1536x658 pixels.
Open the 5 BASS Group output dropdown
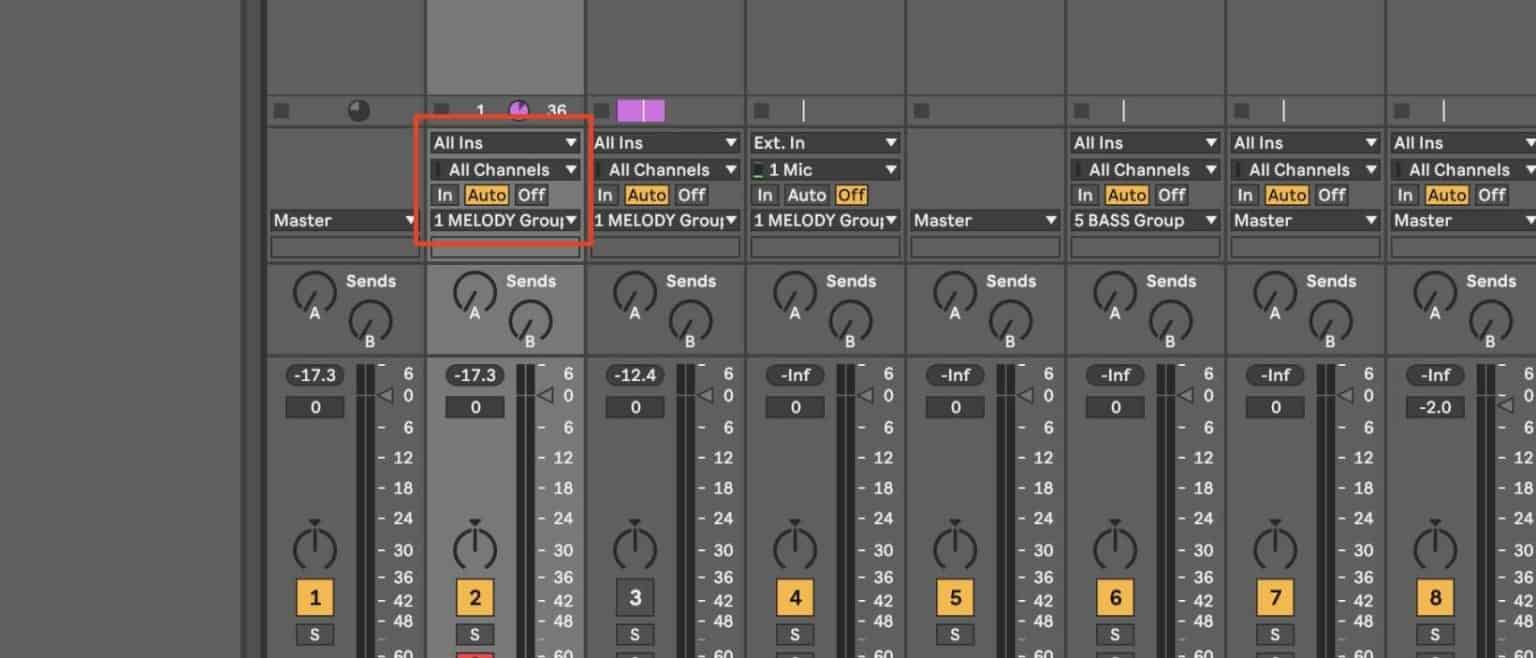pyautogui.click(x=1144, y=220)
